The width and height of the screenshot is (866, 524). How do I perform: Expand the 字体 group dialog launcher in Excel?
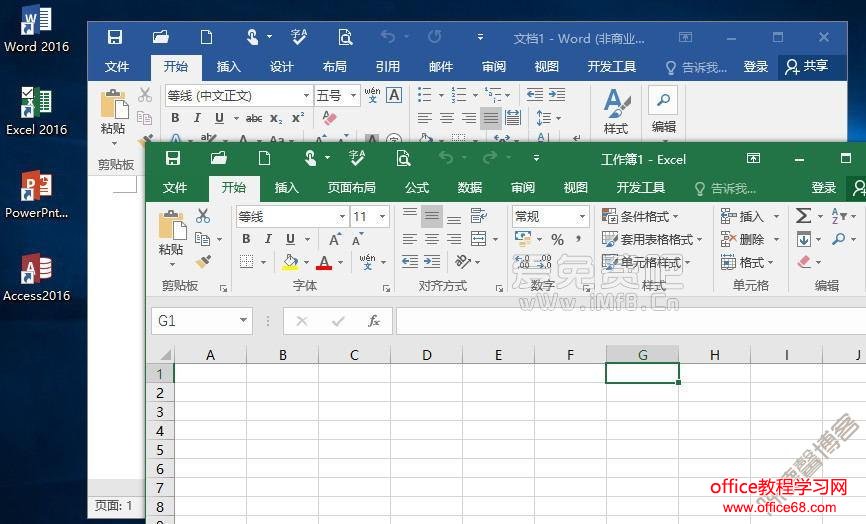coord(387,288)
